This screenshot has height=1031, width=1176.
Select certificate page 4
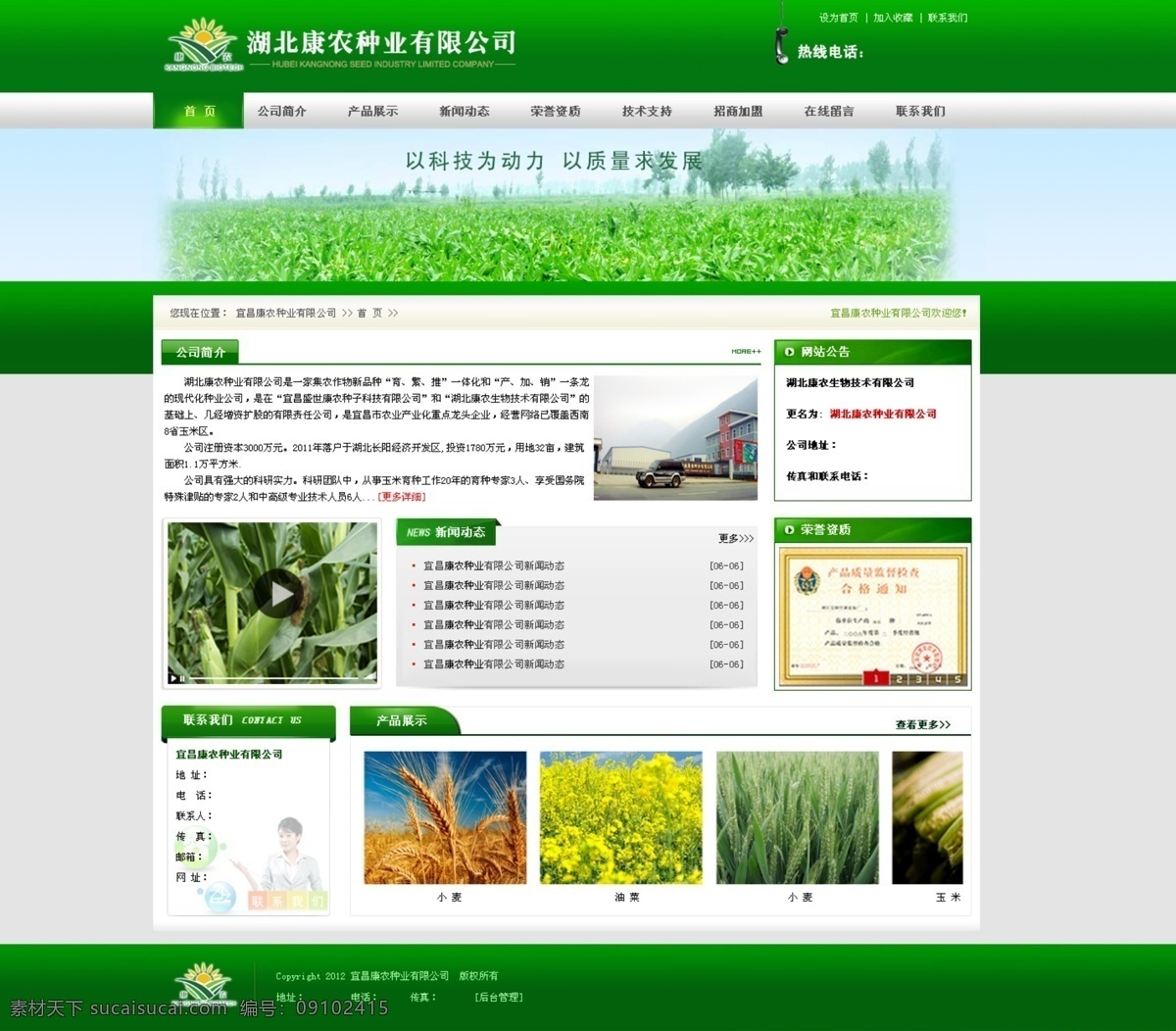(x=938, y=678)
